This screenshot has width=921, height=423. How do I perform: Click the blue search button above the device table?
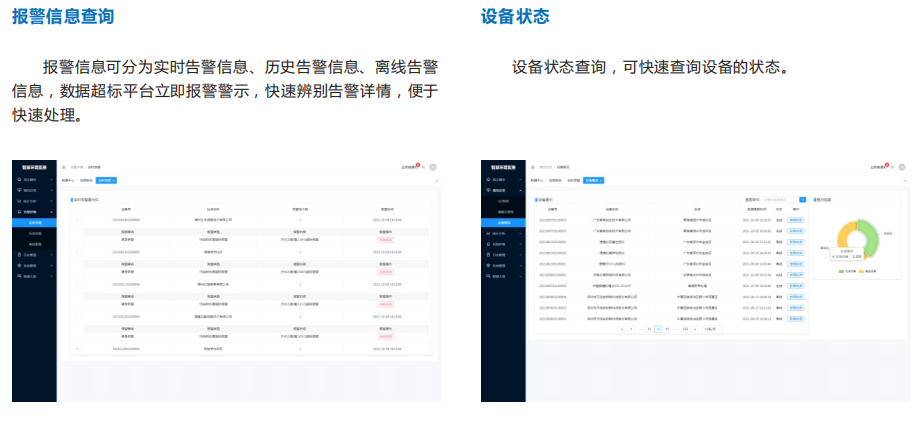802,199
